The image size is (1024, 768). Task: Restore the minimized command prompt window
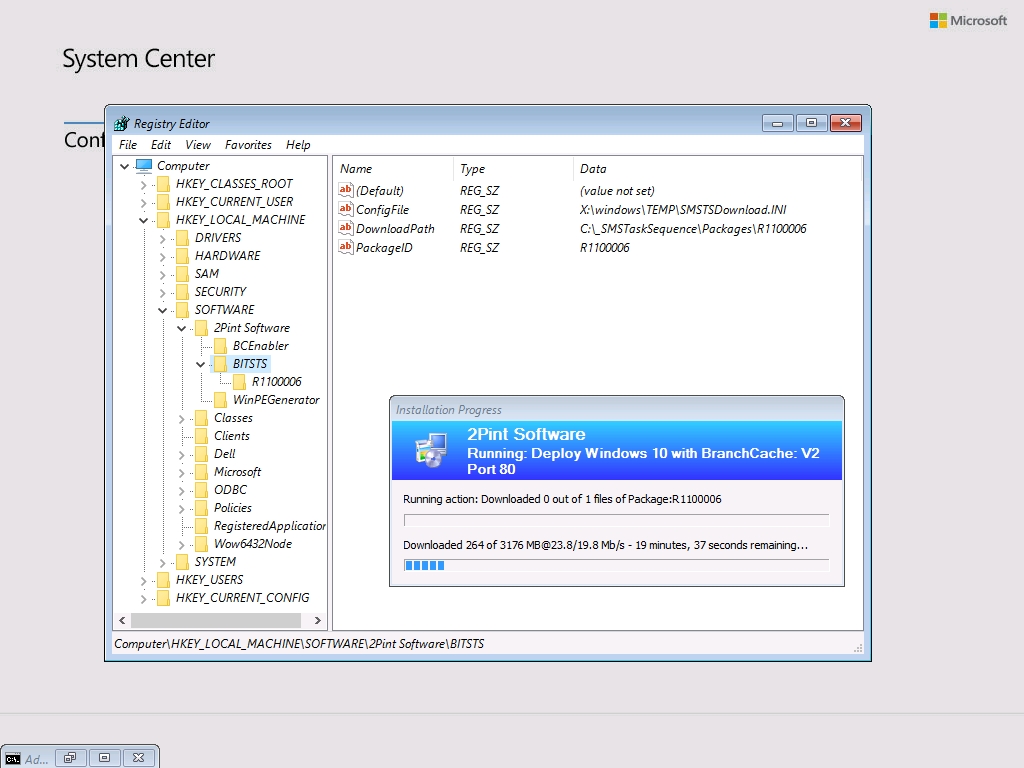click(70, 758)
